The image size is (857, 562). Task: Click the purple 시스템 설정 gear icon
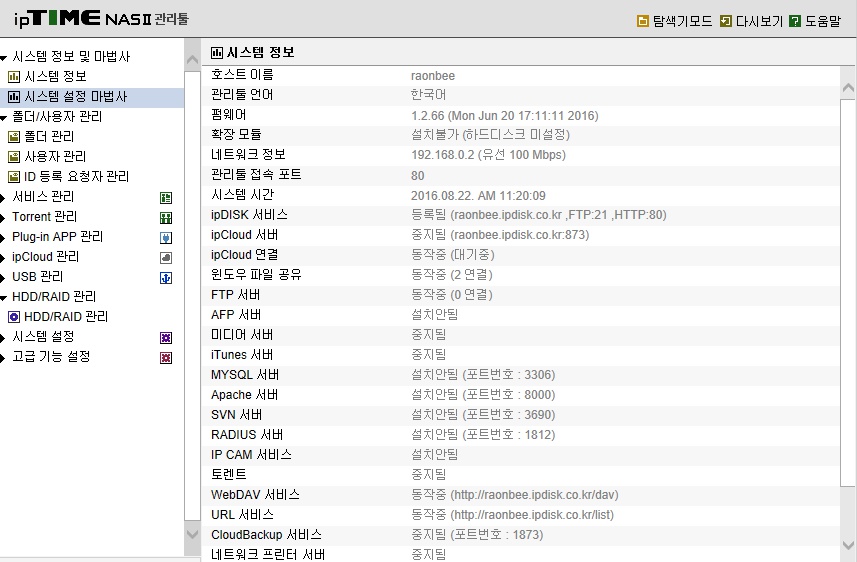pyautogui.click(x=166, y=337)
